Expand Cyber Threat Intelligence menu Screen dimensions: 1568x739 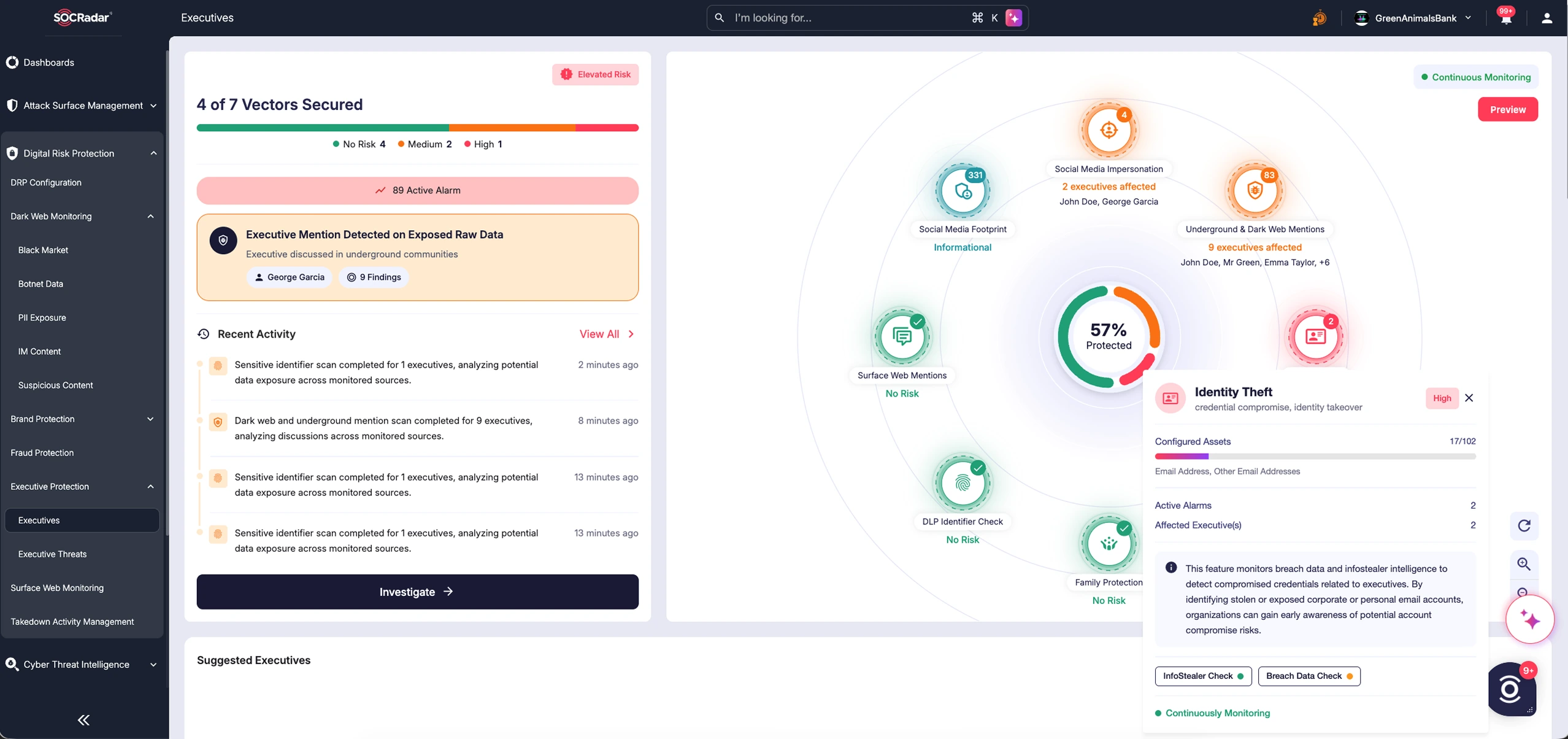83,664
